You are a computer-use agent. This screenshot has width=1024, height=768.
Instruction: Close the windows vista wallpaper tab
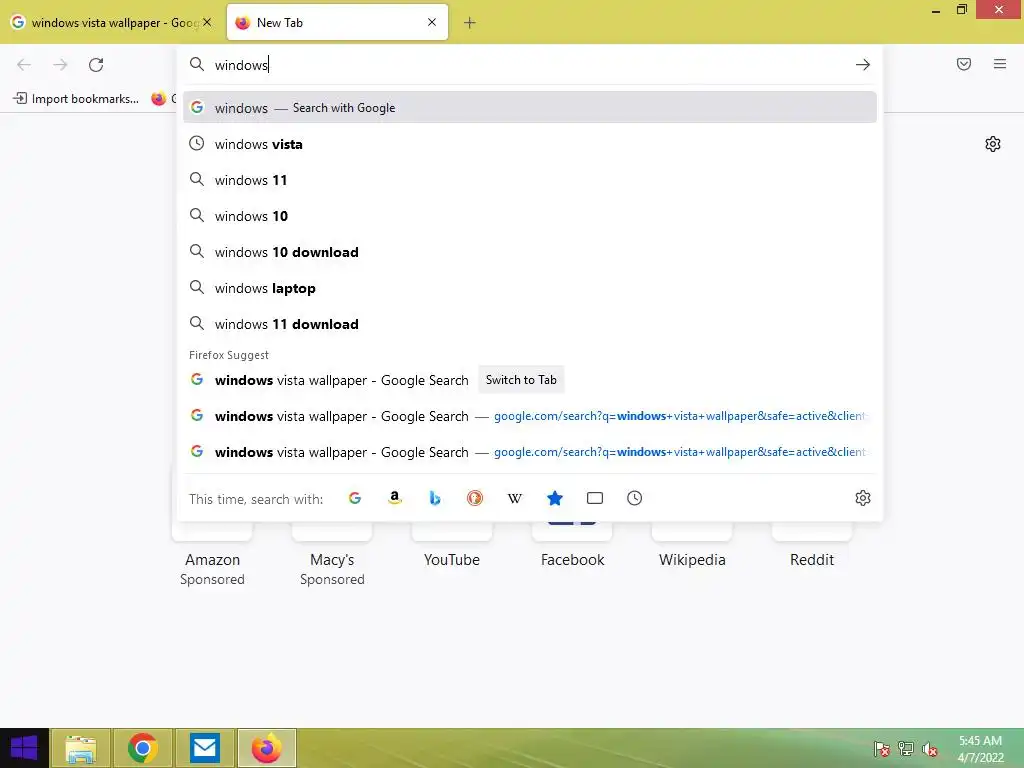[x=207, y=22]
